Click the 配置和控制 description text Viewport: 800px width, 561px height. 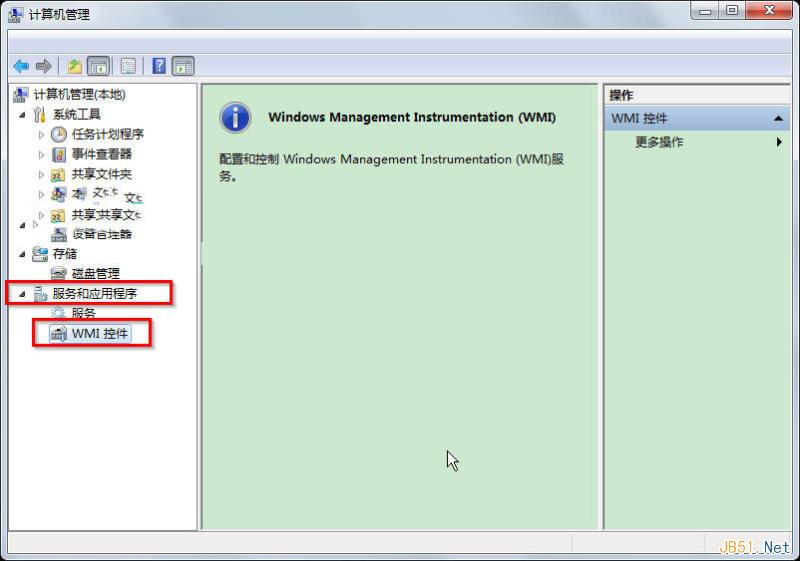pyautogui.click(x=392, y=167)
